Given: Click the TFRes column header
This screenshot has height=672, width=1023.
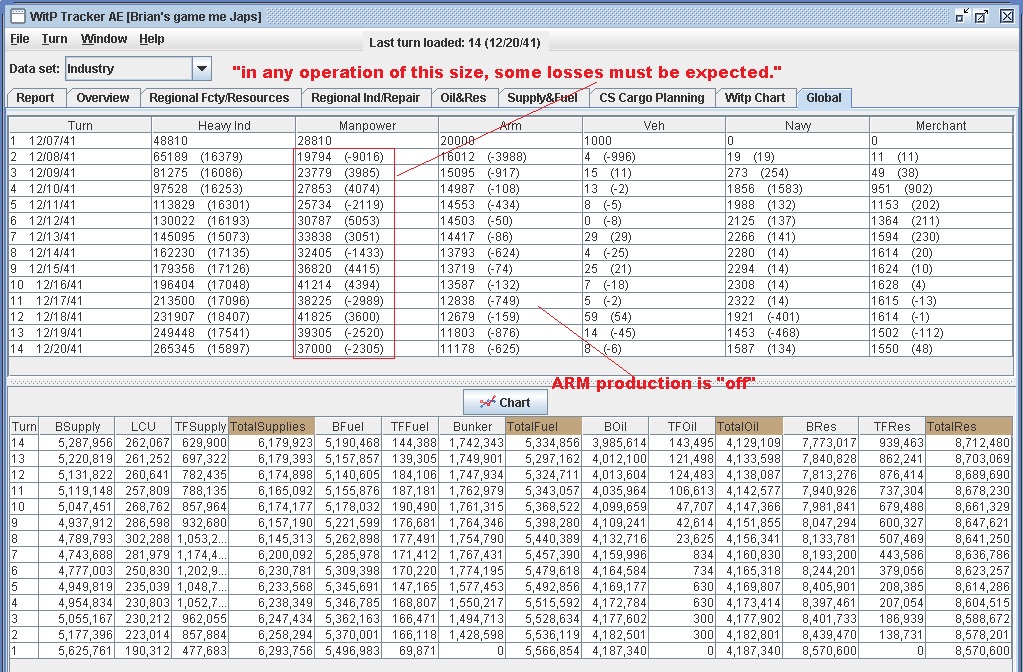Looking at the screenshot, I should pos(892,427).
